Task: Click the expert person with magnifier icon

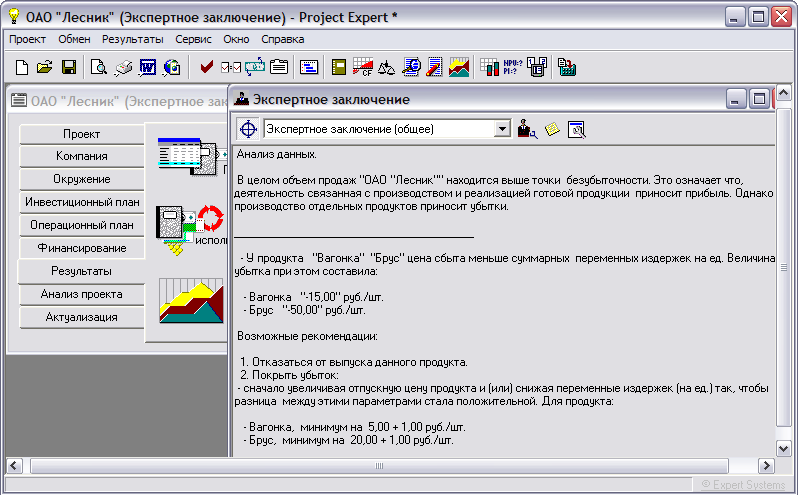Action: [x=527, y=129]
